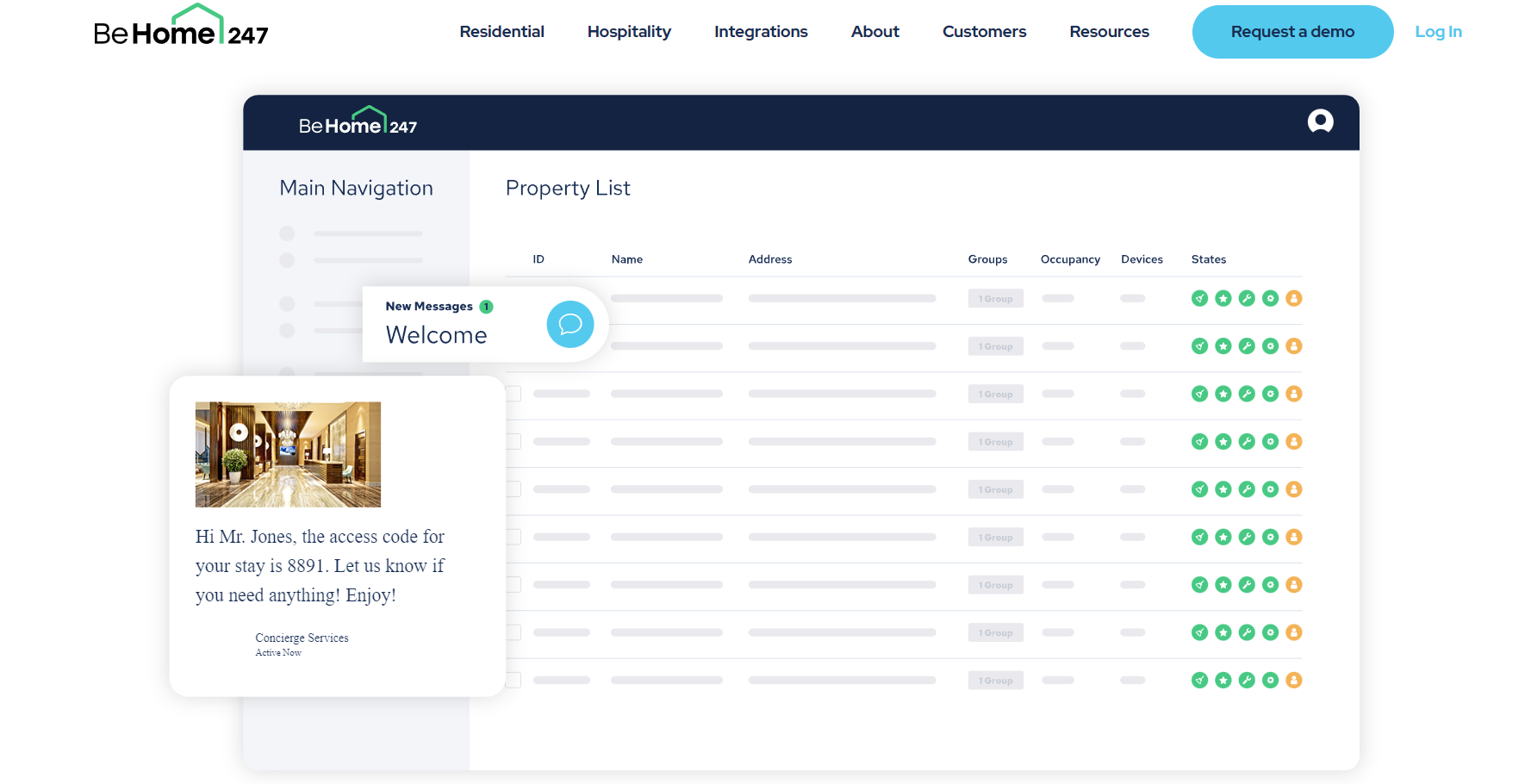Click the gear state icon in the third property row
This screenshot has height=784, width=1531.
1270,394
